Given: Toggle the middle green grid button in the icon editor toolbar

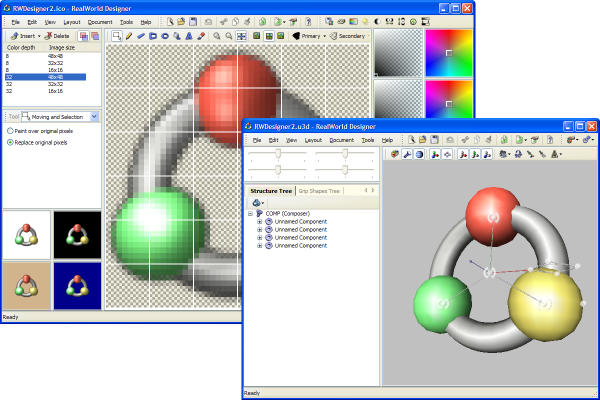Looking at the screenshot, I should tap(269, 36).
